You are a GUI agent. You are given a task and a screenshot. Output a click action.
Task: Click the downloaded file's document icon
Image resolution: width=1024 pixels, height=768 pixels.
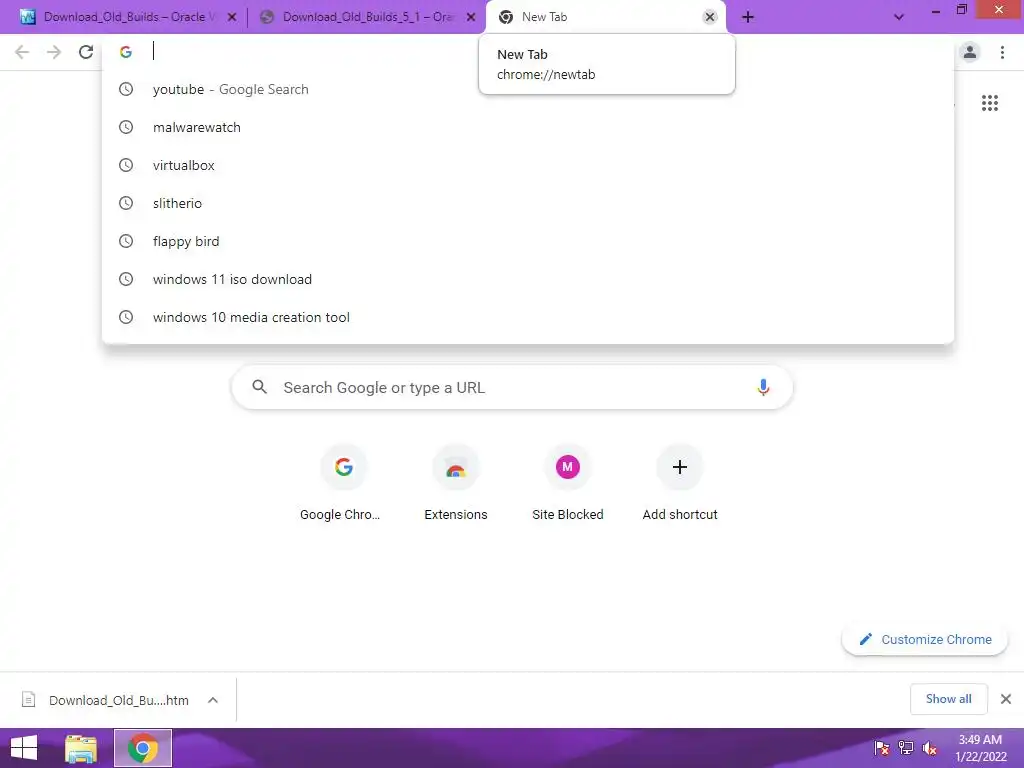click(28, 699)
